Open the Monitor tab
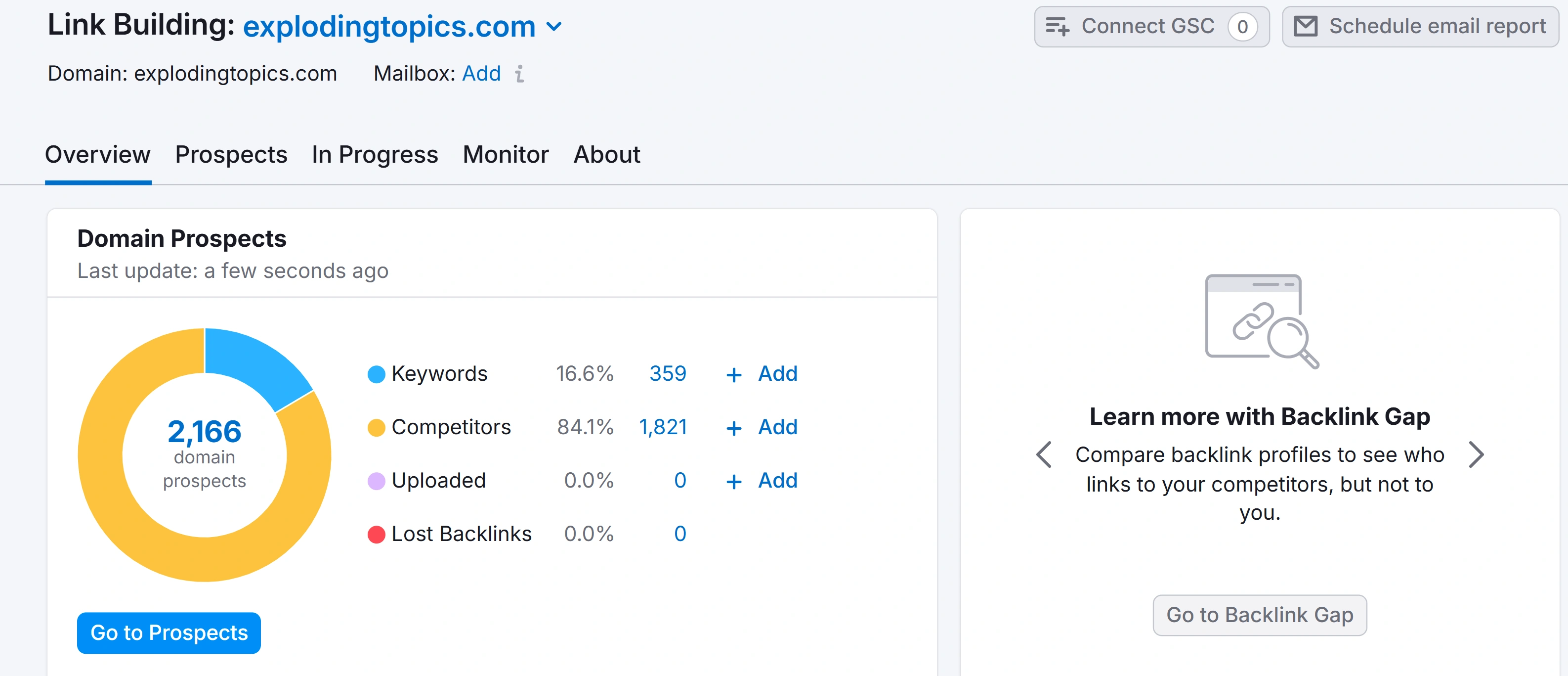Image resolution: width=1568 pixels, height=676 pixels. 505,155
